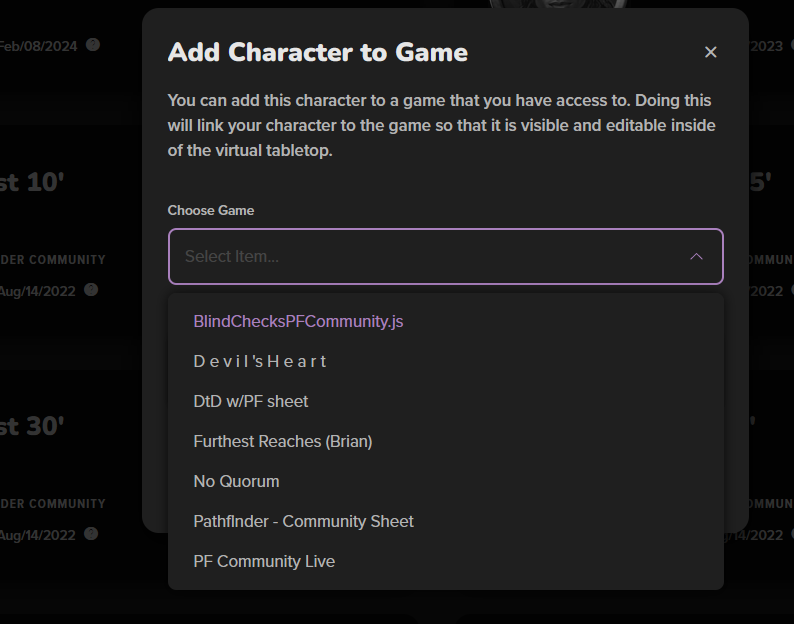Screen dimensions: 794x624
Task: Click the 'Choose Game' field label
Action: [x=211, y=211]
